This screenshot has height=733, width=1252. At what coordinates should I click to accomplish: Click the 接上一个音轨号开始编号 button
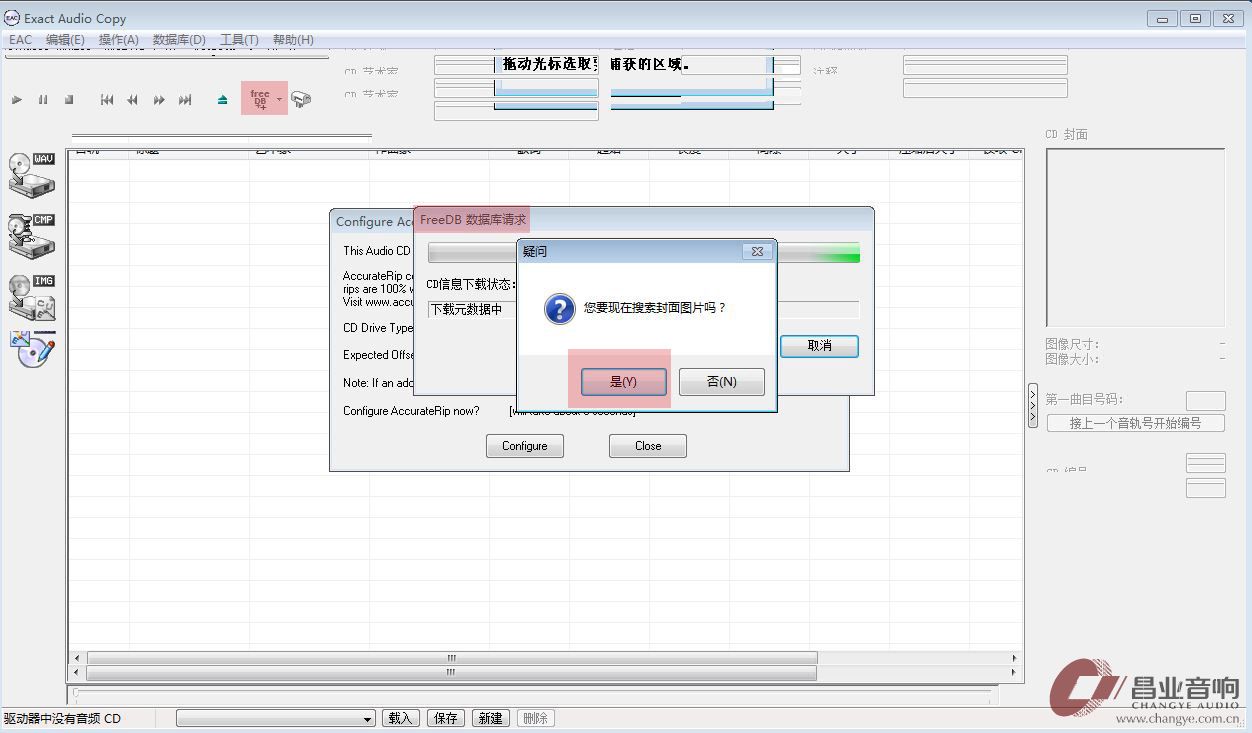coord(1136,423)
